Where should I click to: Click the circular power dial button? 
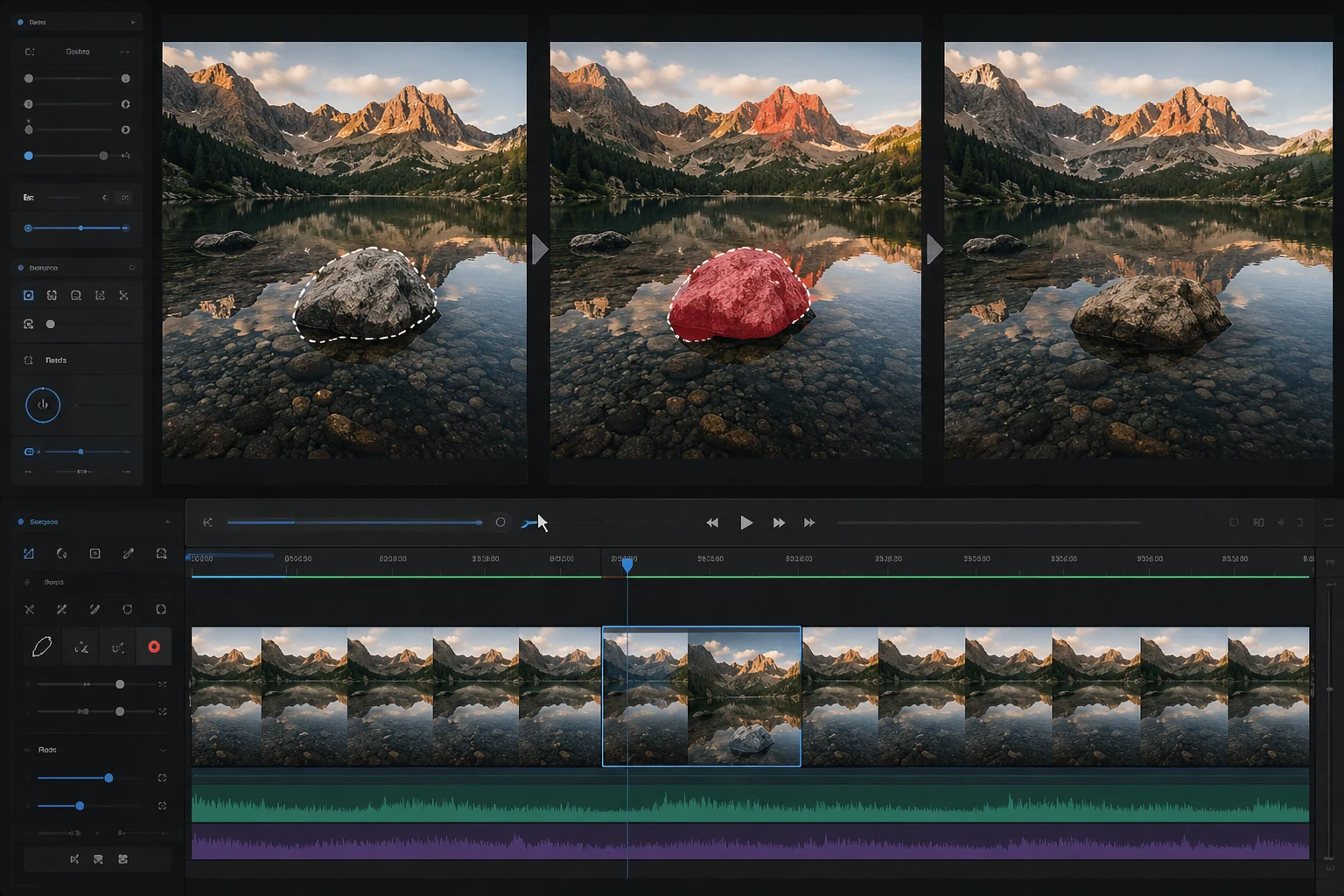point(42,405)
